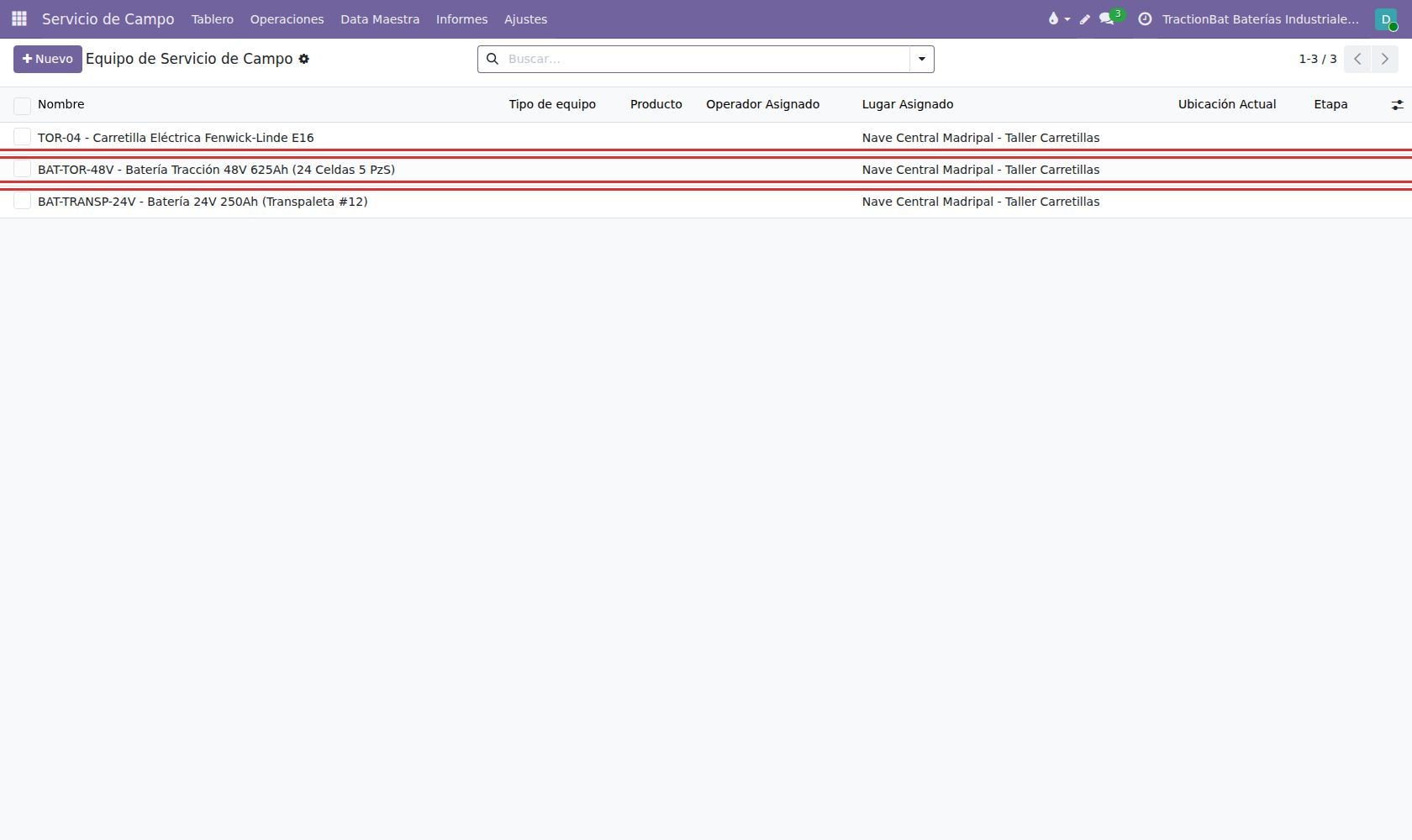Expand the search options dropdown arrow

point(922,59)
